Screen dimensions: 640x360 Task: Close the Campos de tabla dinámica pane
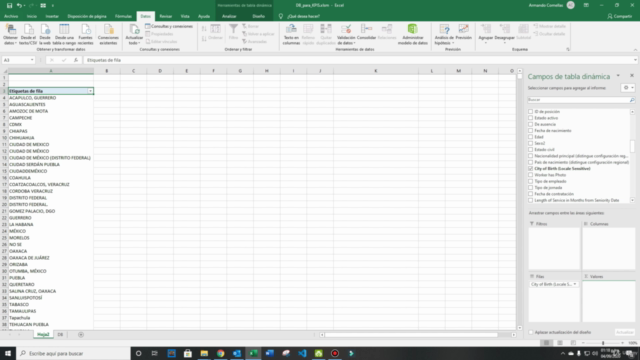point(632,76)
